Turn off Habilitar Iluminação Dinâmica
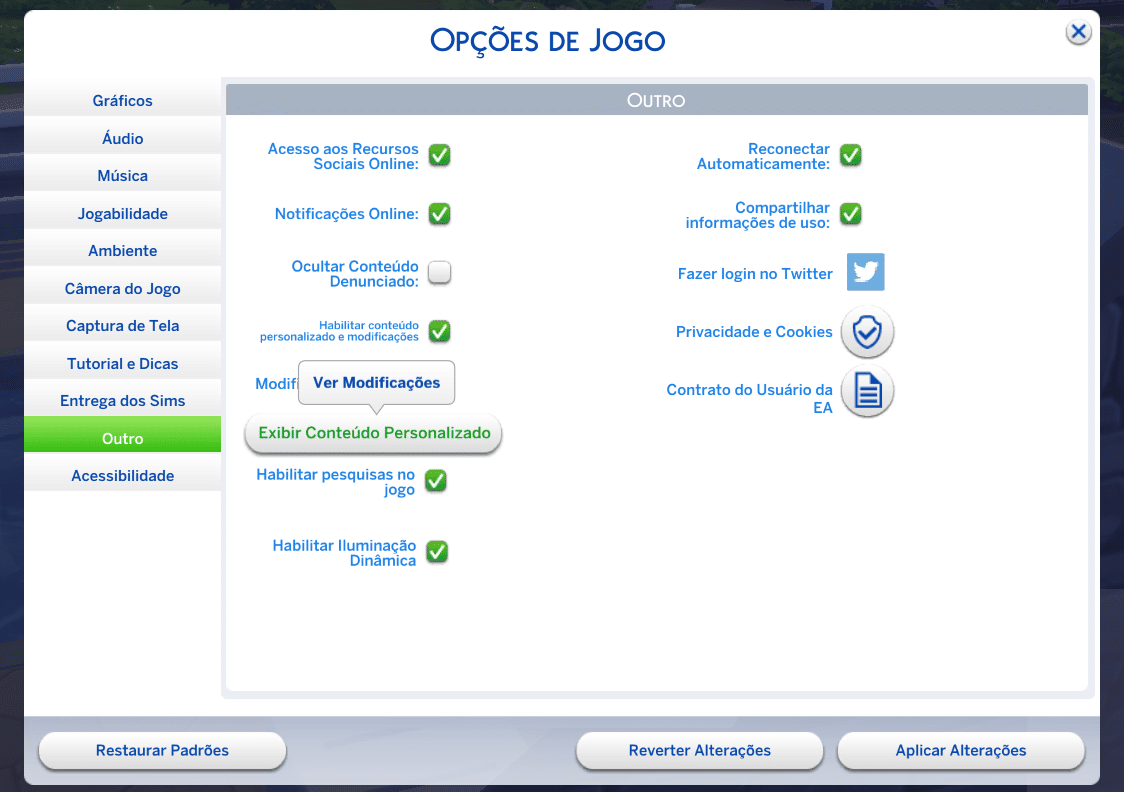This screenshot has height=792, width=1124. click(x=436, y=552)
